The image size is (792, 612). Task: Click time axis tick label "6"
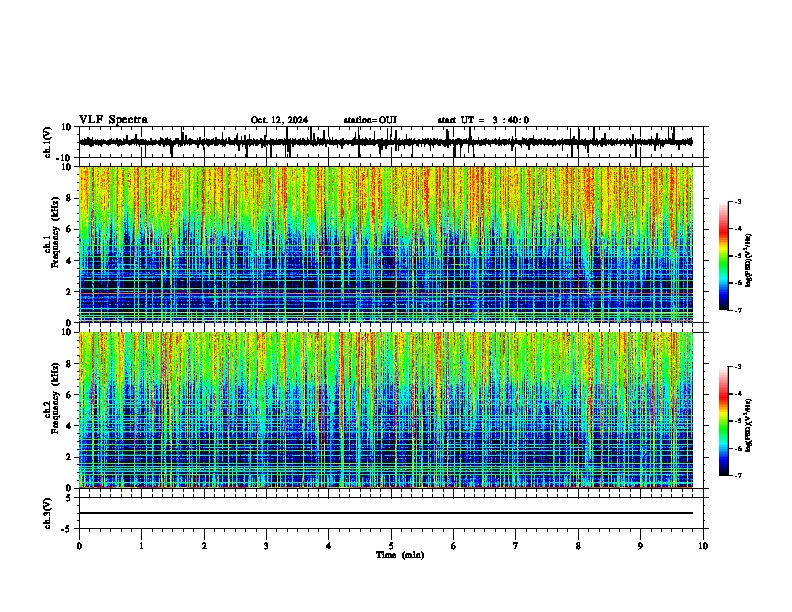[x=453, y=546]
